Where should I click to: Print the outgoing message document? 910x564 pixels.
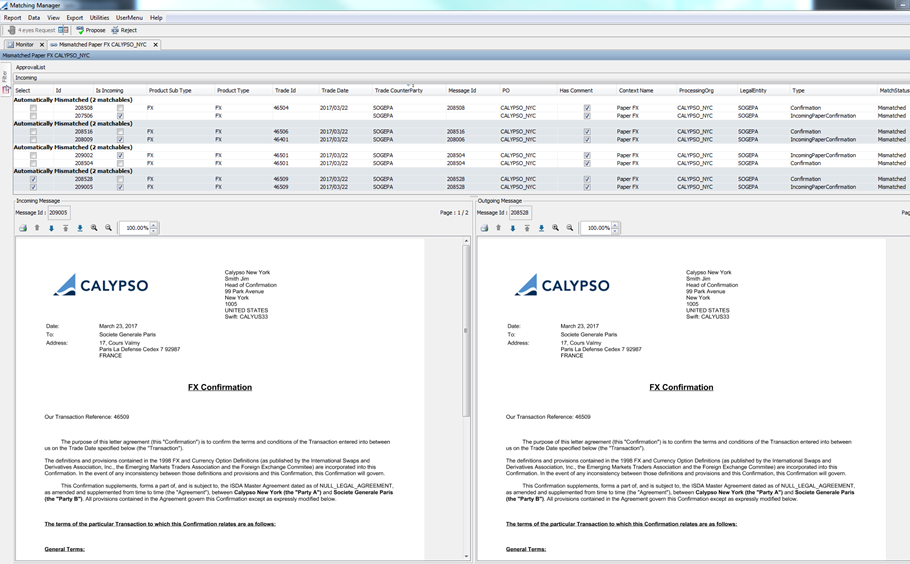484,228
